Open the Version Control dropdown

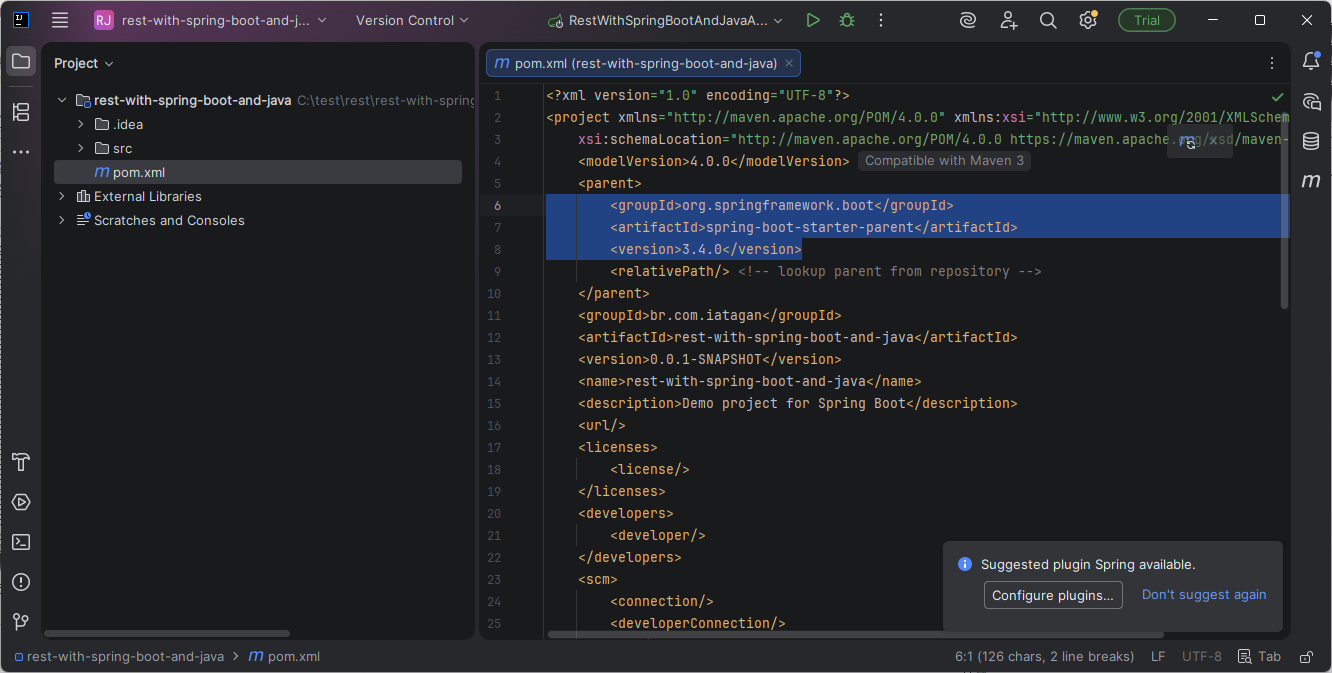coord(411,20)
